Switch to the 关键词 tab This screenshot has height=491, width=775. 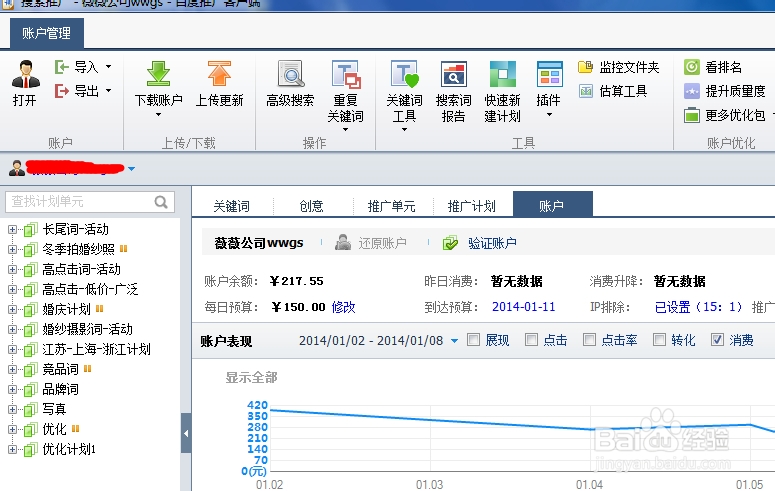[x=231, y=206]
